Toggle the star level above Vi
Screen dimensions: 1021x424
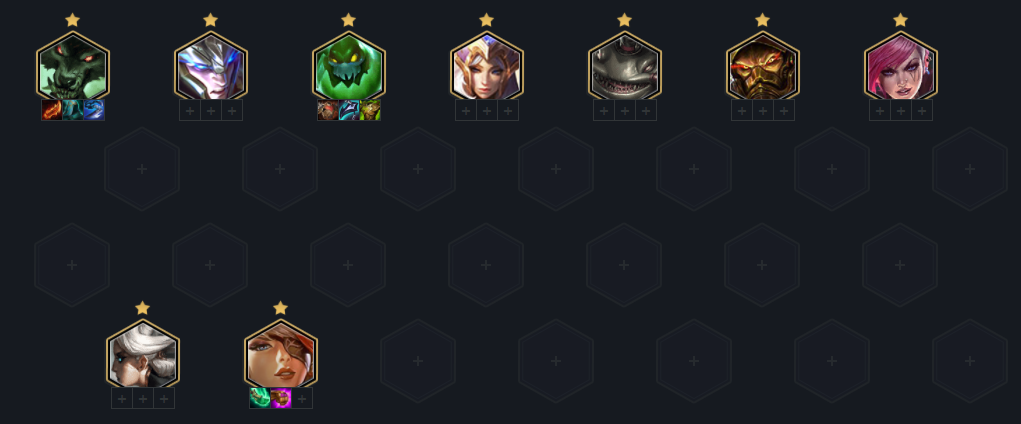tap(901, 20)
